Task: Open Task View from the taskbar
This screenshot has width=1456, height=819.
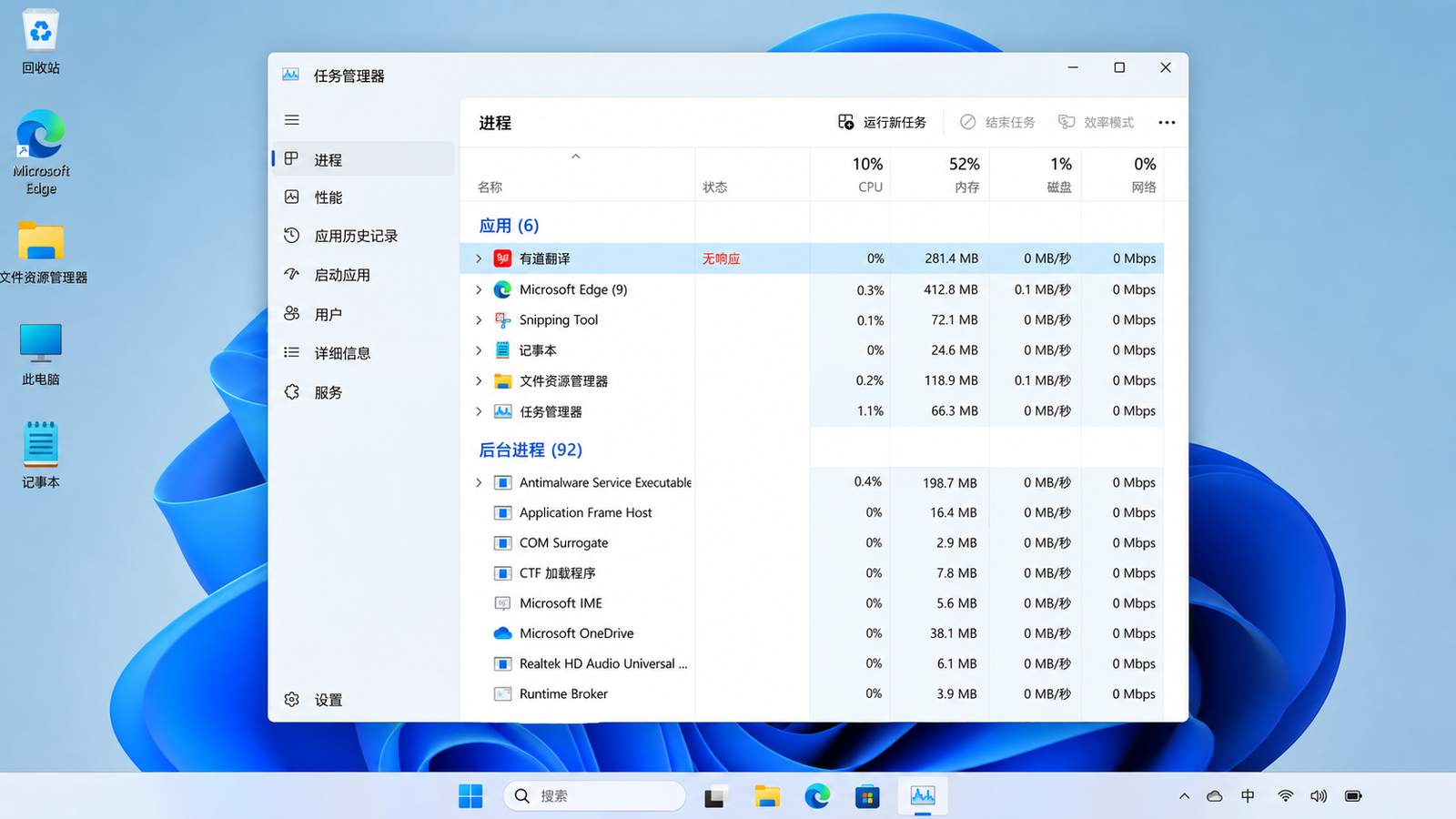Action: point(715,796)
